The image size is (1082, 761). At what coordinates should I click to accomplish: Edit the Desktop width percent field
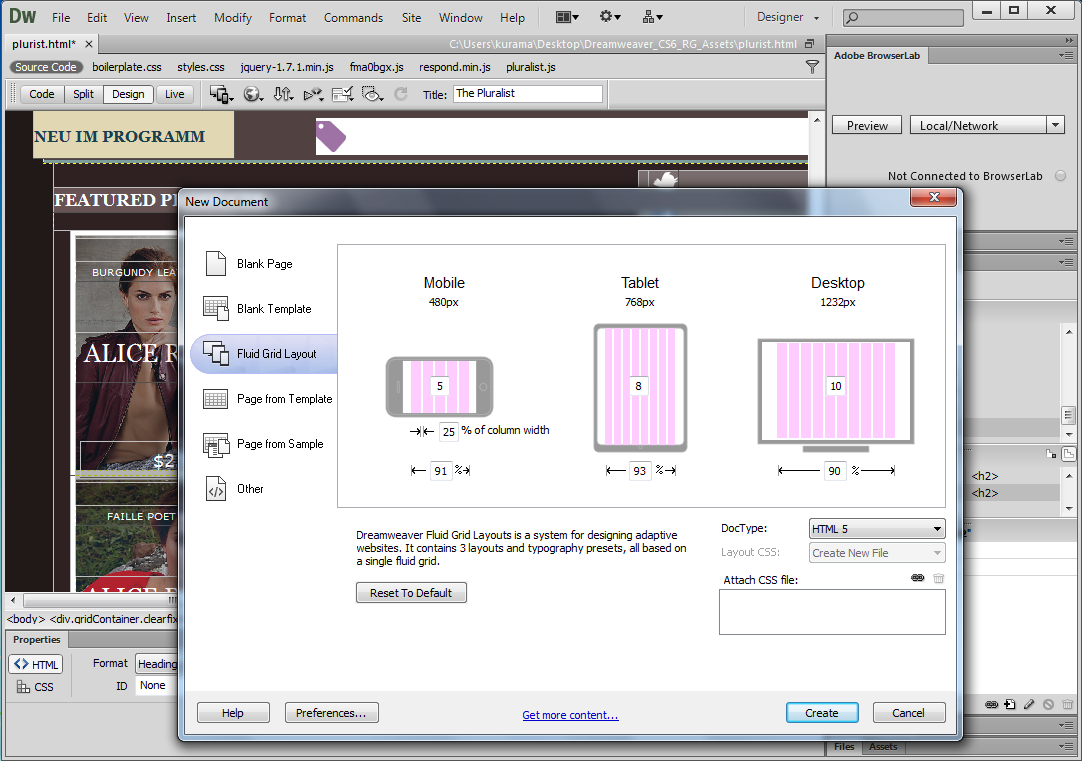834,471
